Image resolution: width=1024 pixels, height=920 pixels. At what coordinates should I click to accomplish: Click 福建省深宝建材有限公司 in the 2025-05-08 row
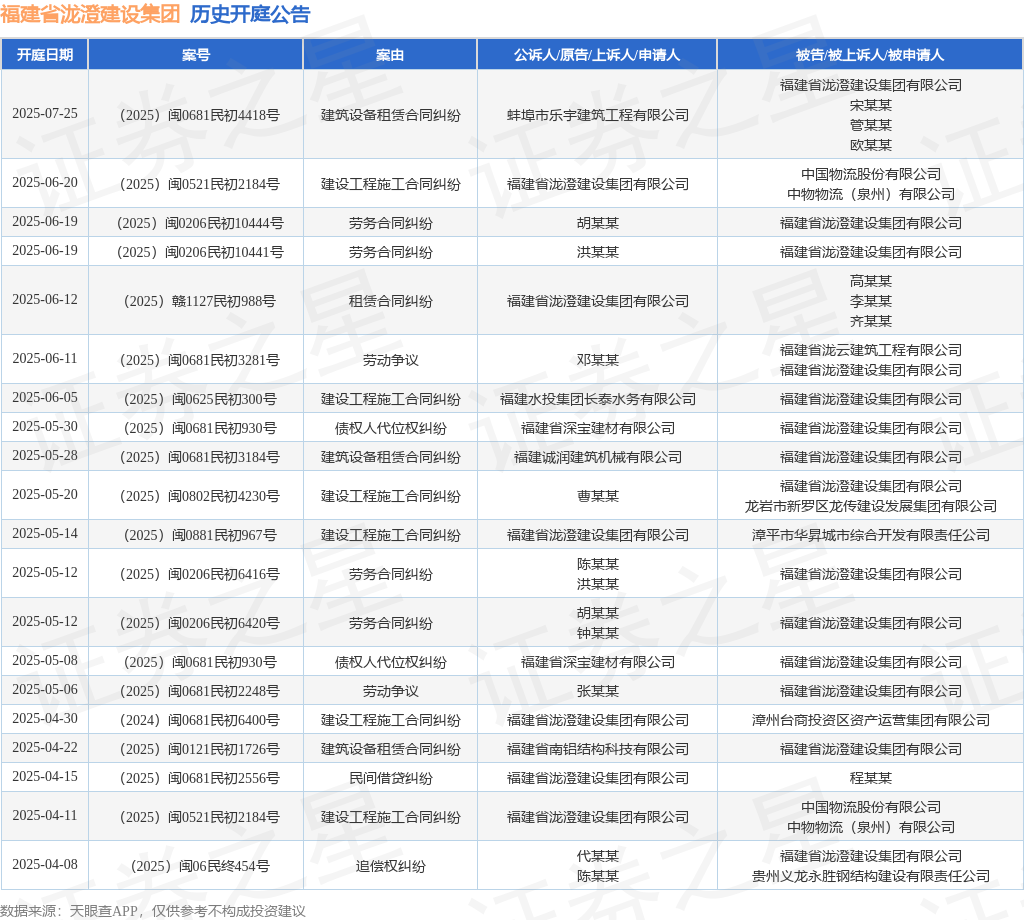pyautogui.click(x=598, y=662)
